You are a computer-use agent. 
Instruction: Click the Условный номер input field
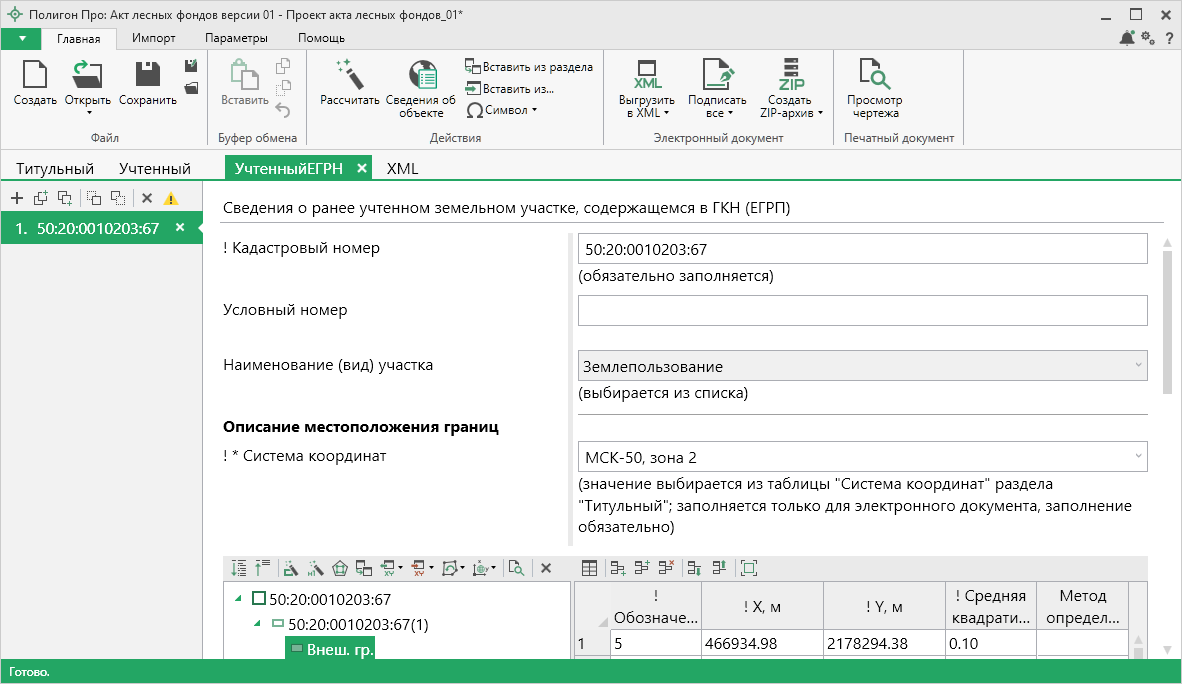862,311
